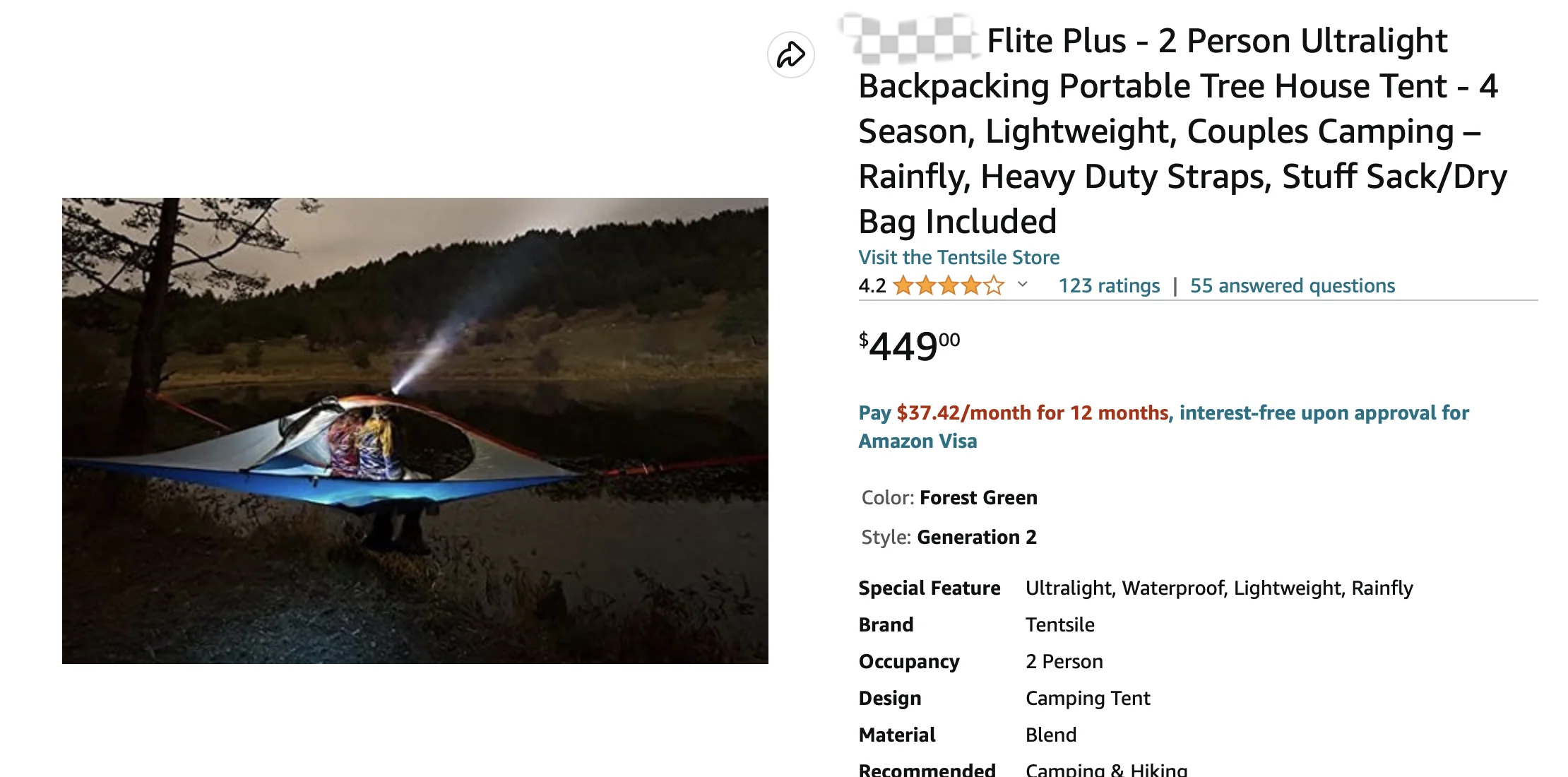Click the Camping Tent design value
Viewport: 1568px width, 777px height.
1088,698
